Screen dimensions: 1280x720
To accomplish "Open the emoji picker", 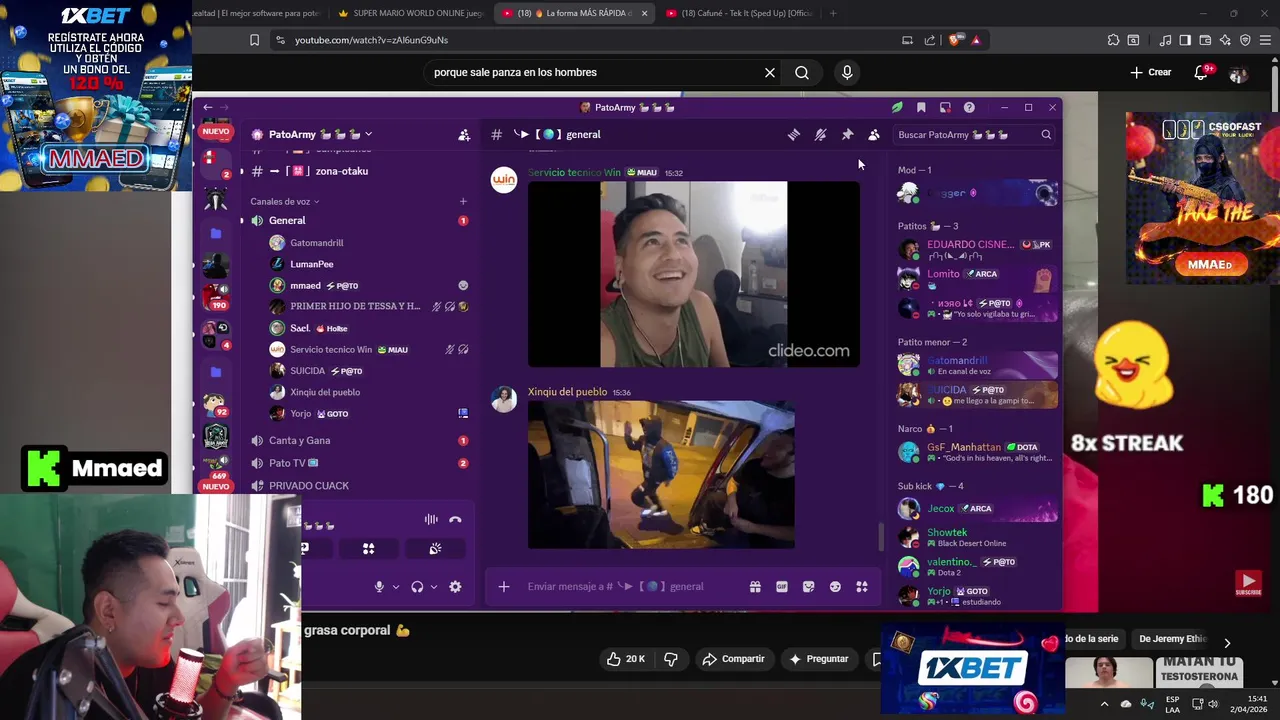I will pyautogui.click(x=835, y=587).
